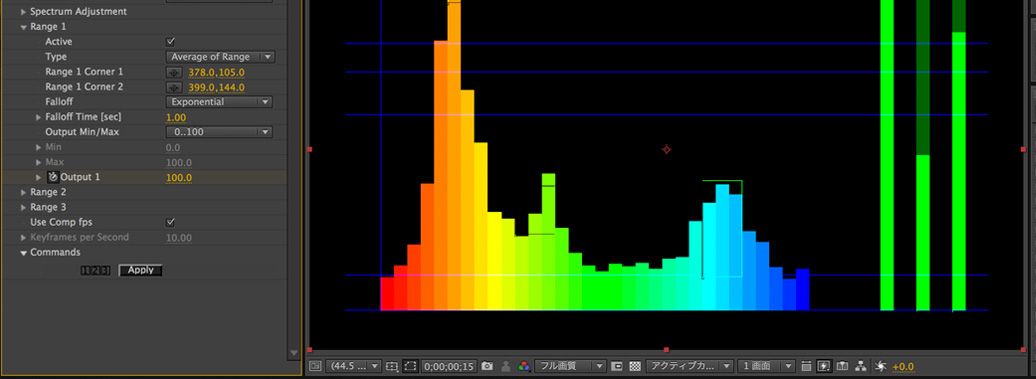
Task: Open the Falloff dropdown showing Exponential
Action: 219,102
